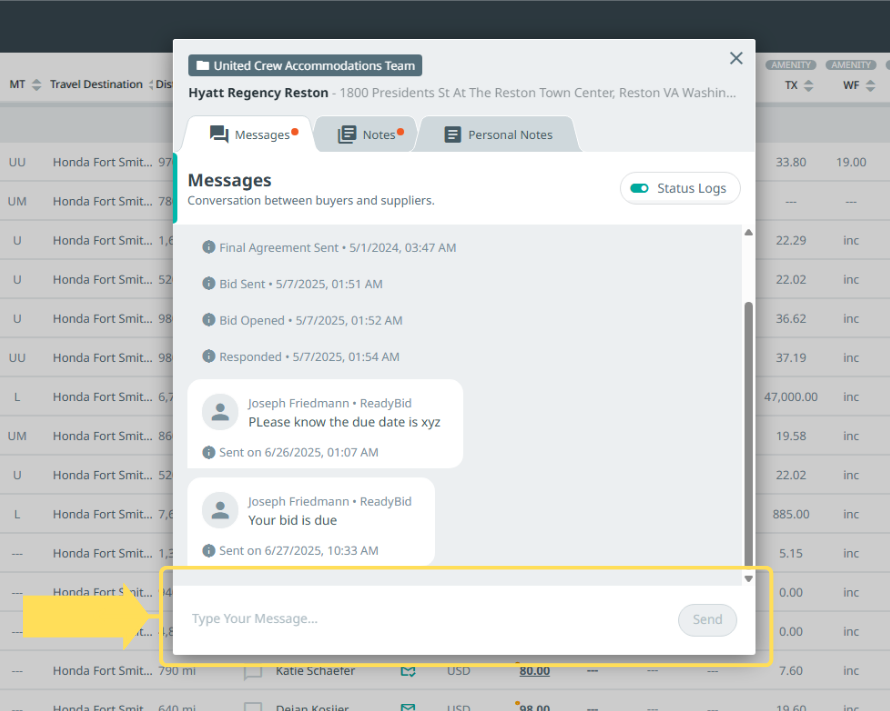The height and width of the screenshot is (711, 890).
Task: Sort by Travel Destination column
Action: 151,85
